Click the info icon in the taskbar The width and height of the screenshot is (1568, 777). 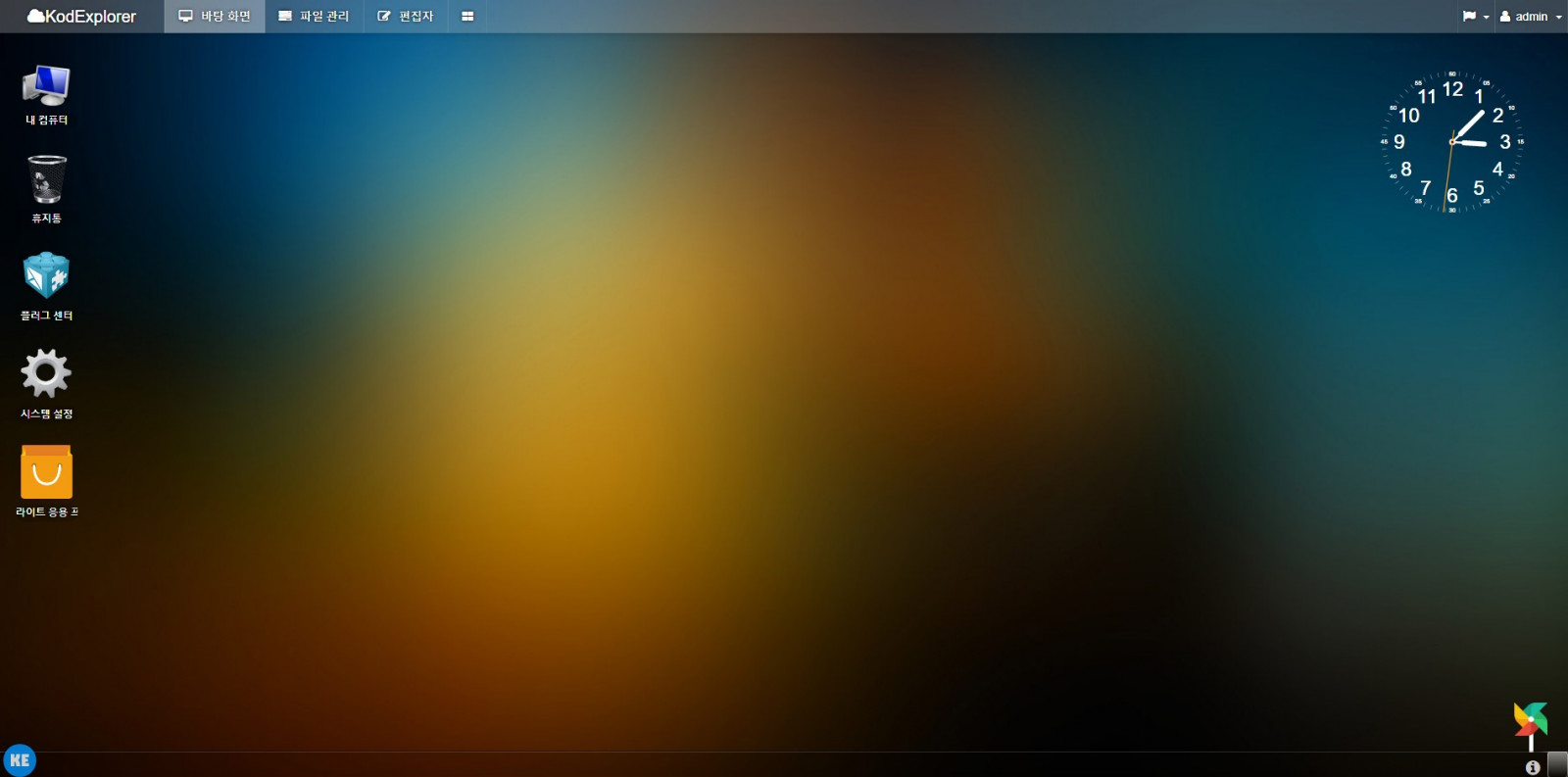(x=1533, y=767)
